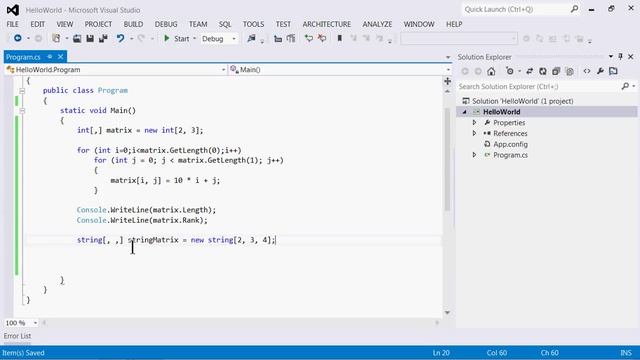This screenshot has width=640, height=360.
Task: Pin the Program.cs tab
Action: 50,57
